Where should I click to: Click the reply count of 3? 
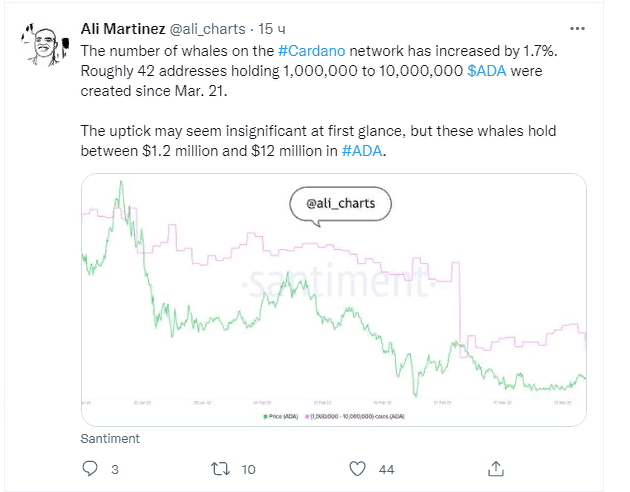click(115, 469)
